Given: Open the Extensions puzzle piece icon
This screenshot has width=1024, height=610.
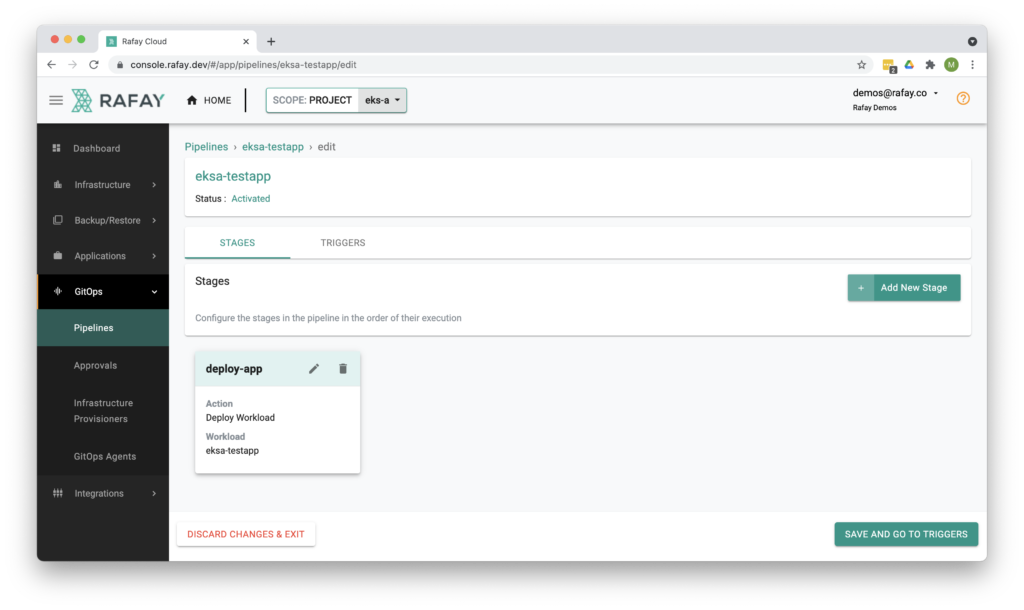Looking at the screenshot, I should coord(930,65).
